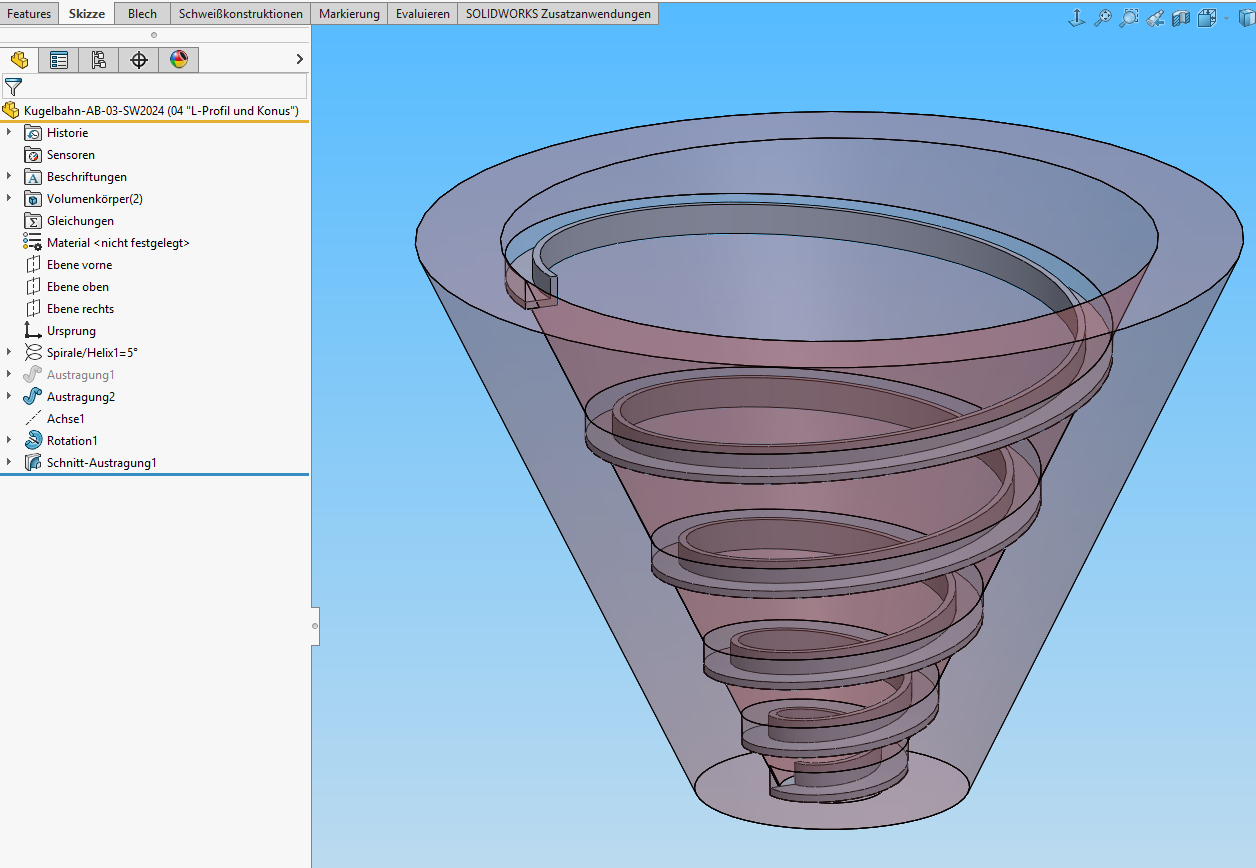Click the split handle dot above manager tabs

[x=154, y=35]
